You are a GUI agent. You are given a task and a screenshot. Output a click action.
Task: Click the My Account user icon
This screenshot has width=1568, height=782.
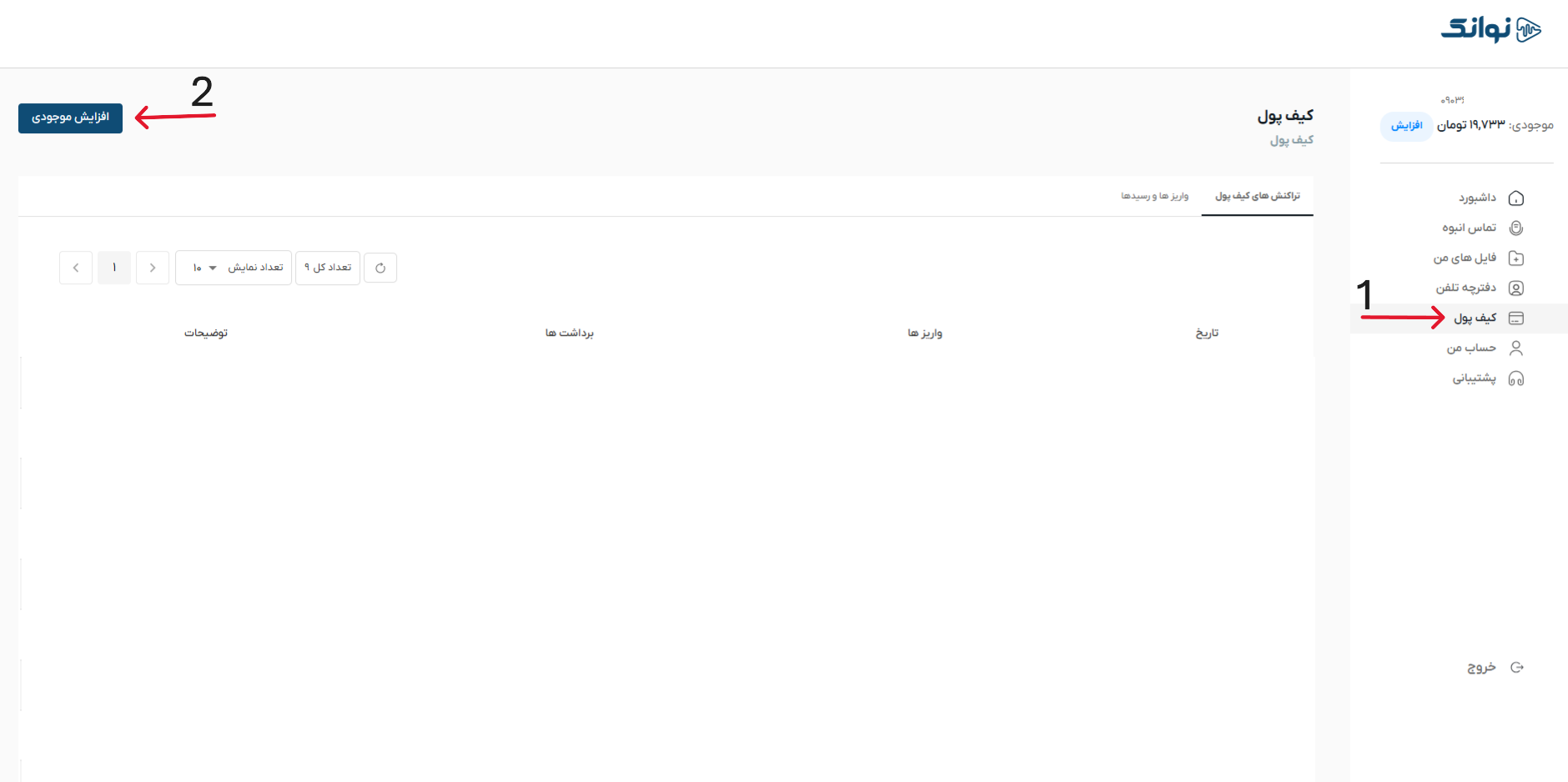click(1516, 348)
